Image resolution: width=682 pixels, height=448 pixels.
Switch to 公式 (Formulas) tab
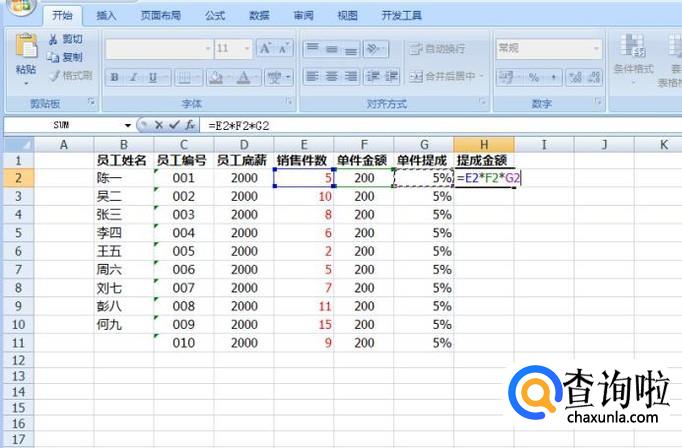pos(215,16)
